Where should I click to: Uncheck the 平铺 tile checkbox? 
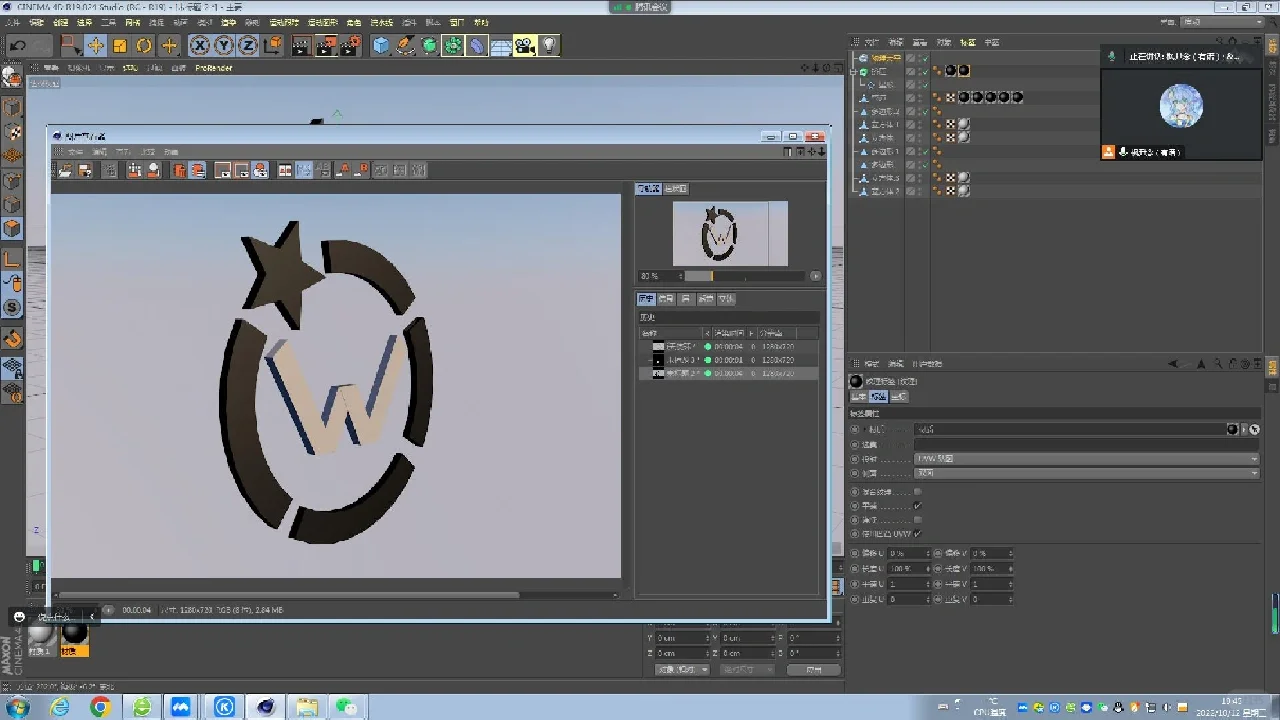917,506
